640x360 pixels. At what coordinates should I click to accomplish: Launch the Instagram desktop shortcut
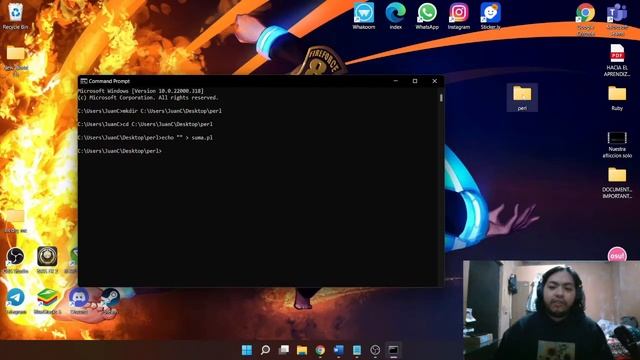[x=459, y=16]
